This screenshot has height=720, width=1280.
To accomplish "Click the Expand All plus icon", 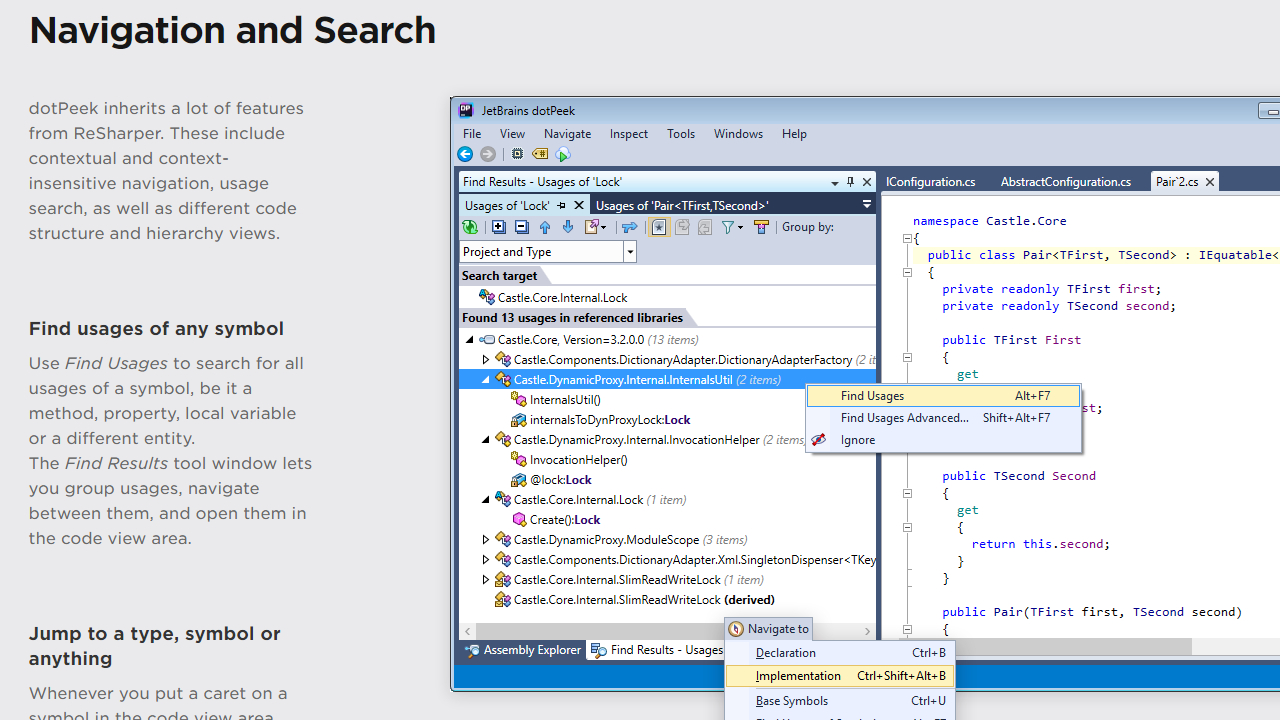I will pos(499,228).
